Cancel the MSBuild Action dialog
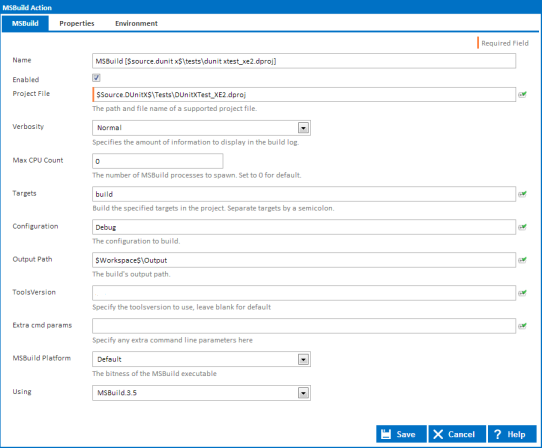The width and height of the screenshot is (542, 448). coord(457,434)
